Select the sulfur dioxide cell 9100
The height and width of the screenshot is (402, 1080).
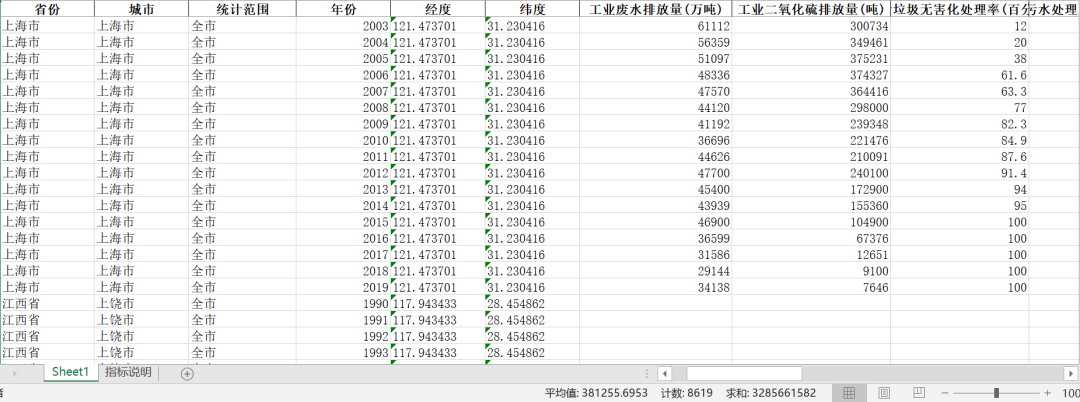(x=811, y=271)
